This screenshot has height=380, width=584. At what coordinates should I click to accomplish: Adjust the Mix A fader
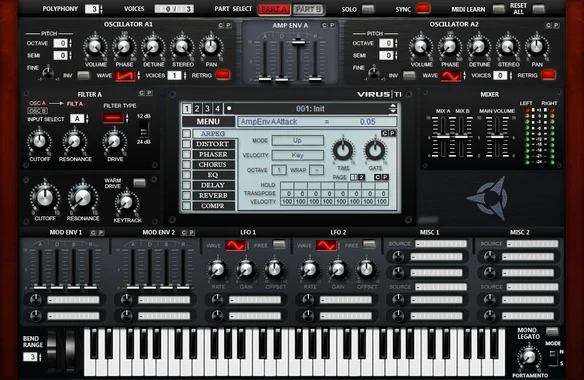tap(443, 137)
